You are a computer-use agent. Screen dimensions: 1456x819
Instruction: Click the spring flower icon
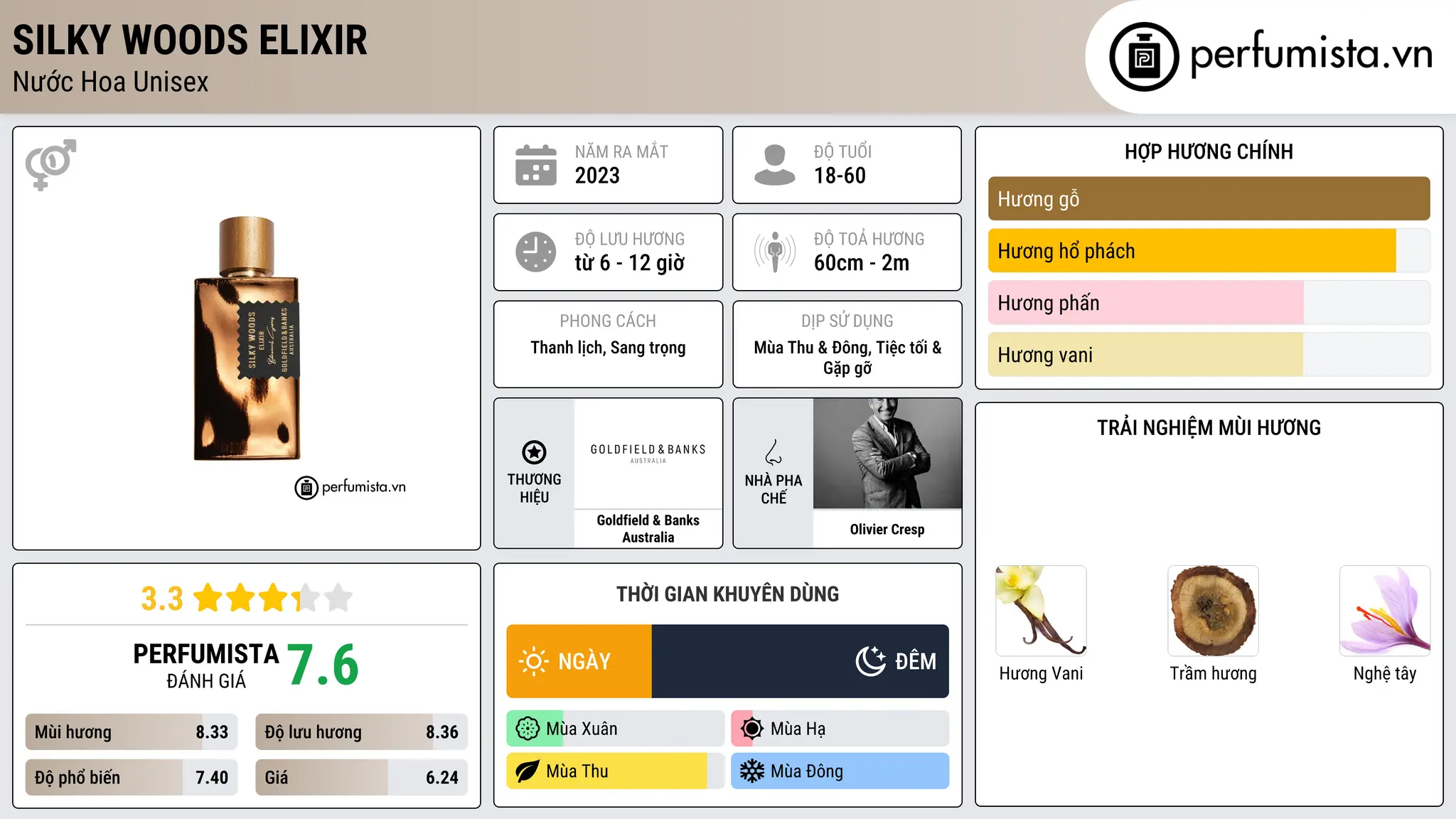coord(528,729)
